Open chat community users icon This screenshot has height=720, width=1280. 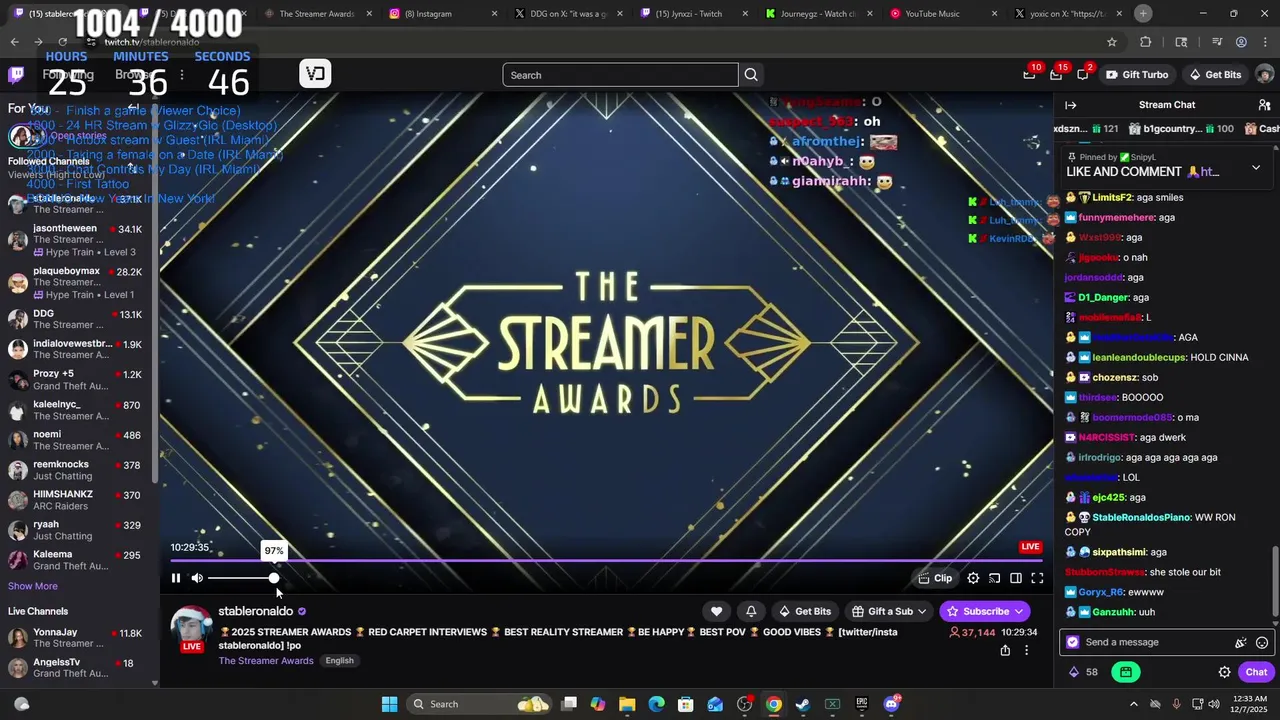click(x=1264, y=105)
